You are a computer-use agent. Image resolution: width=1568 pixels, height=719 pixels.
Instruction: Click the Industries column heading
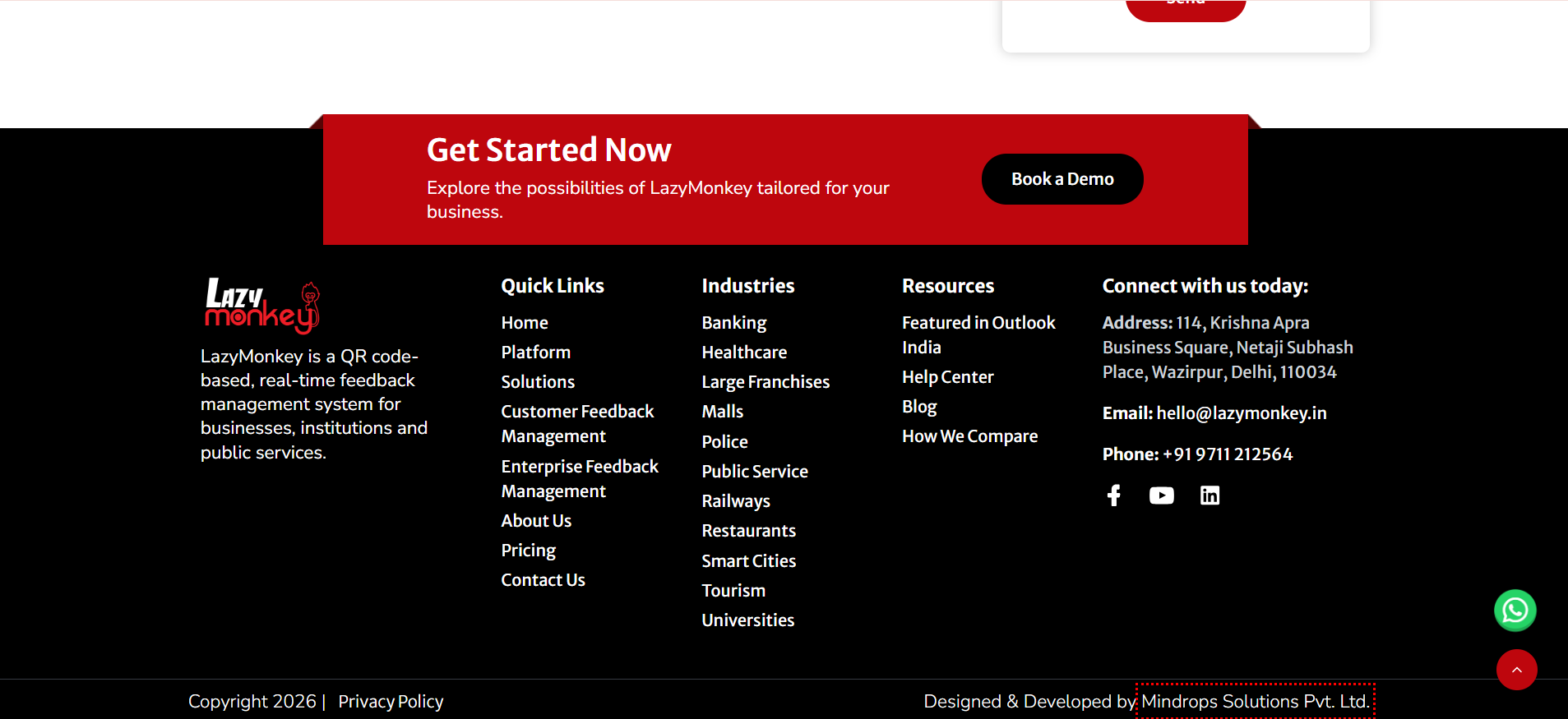pyautogui.click(x=748, y=286)
